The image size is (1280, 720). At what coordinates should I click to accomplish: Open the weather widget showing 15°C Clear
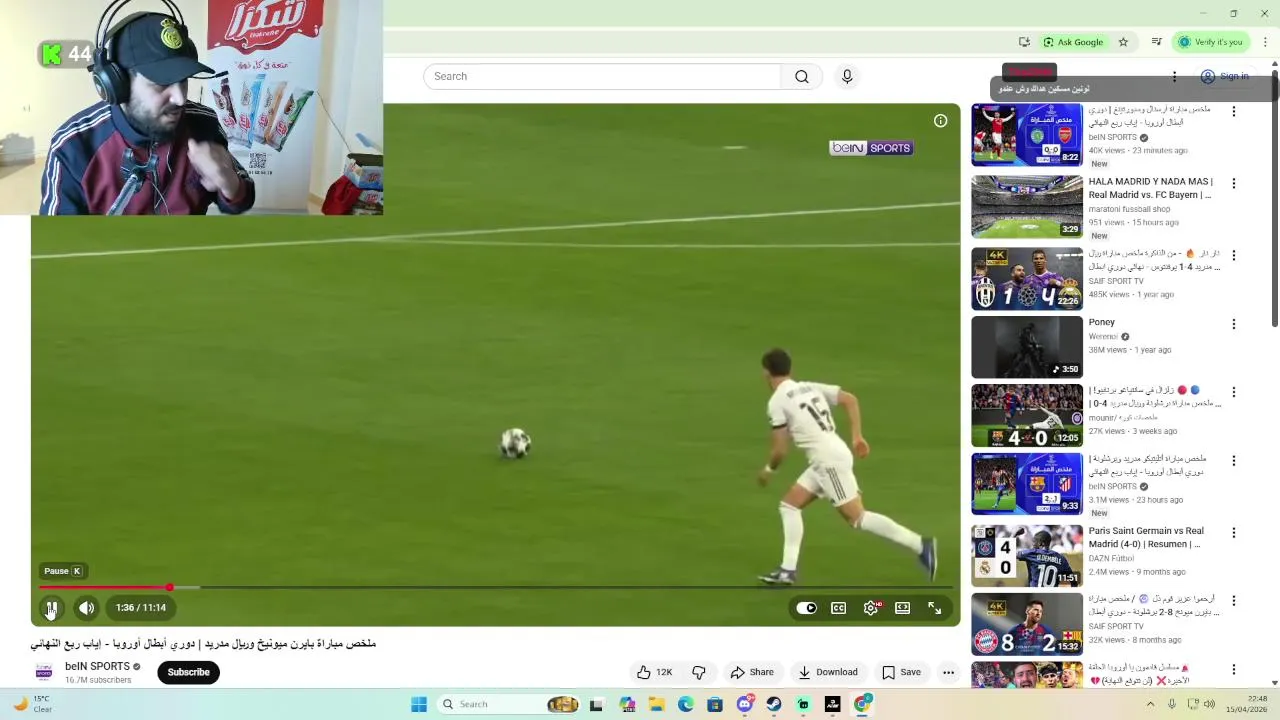tap(30, 704)
